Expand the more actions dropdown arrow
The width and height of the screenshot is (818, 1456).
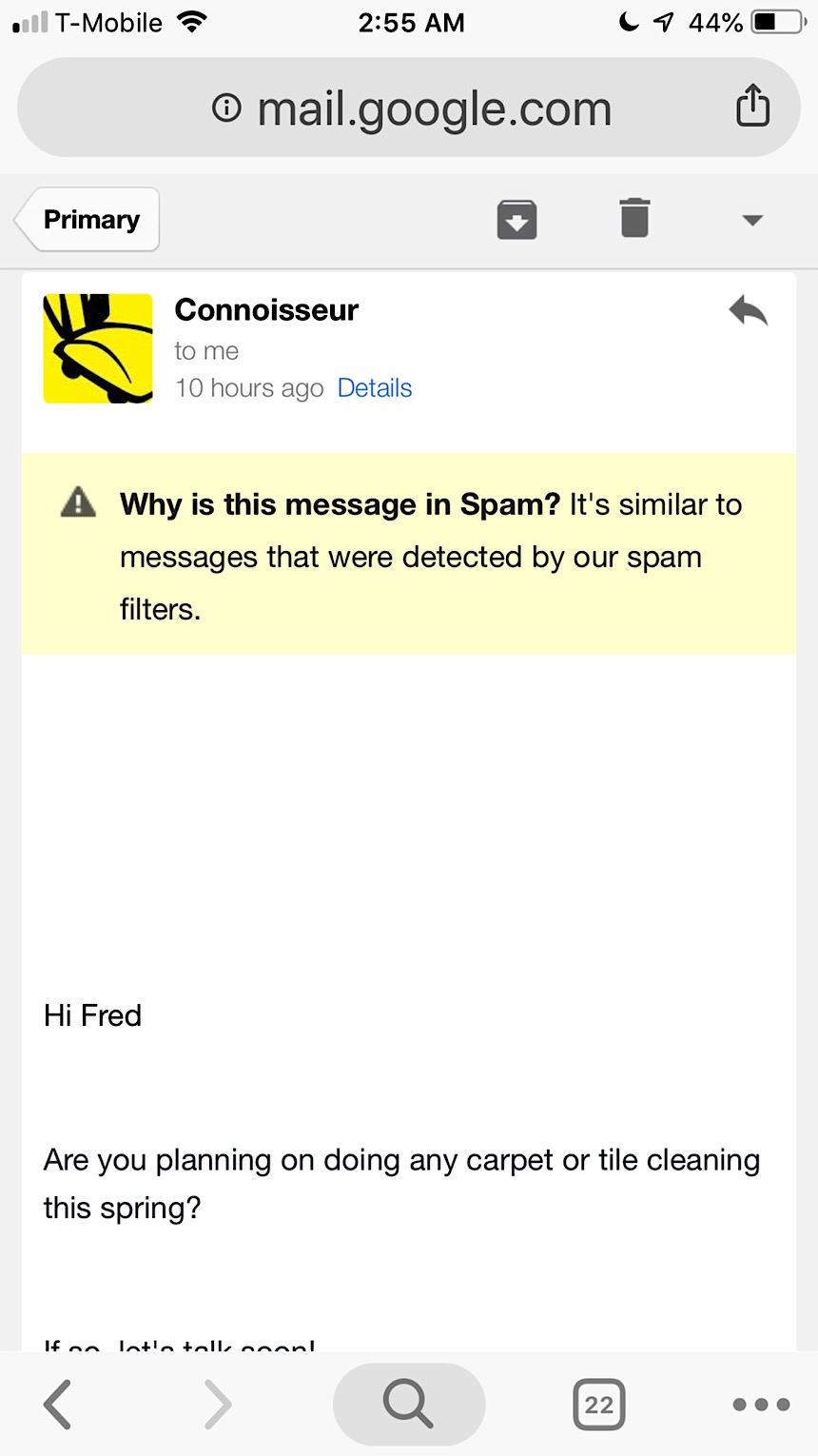pos(752,220)
